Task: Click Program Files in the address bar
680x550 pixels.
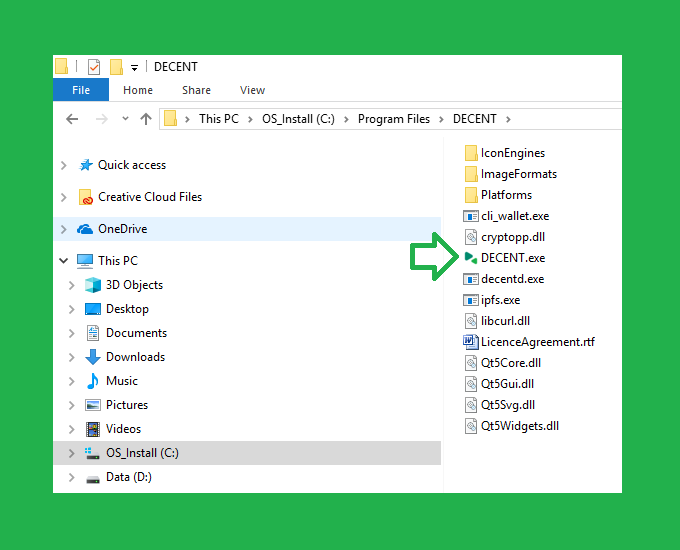Action: (394, 119)
